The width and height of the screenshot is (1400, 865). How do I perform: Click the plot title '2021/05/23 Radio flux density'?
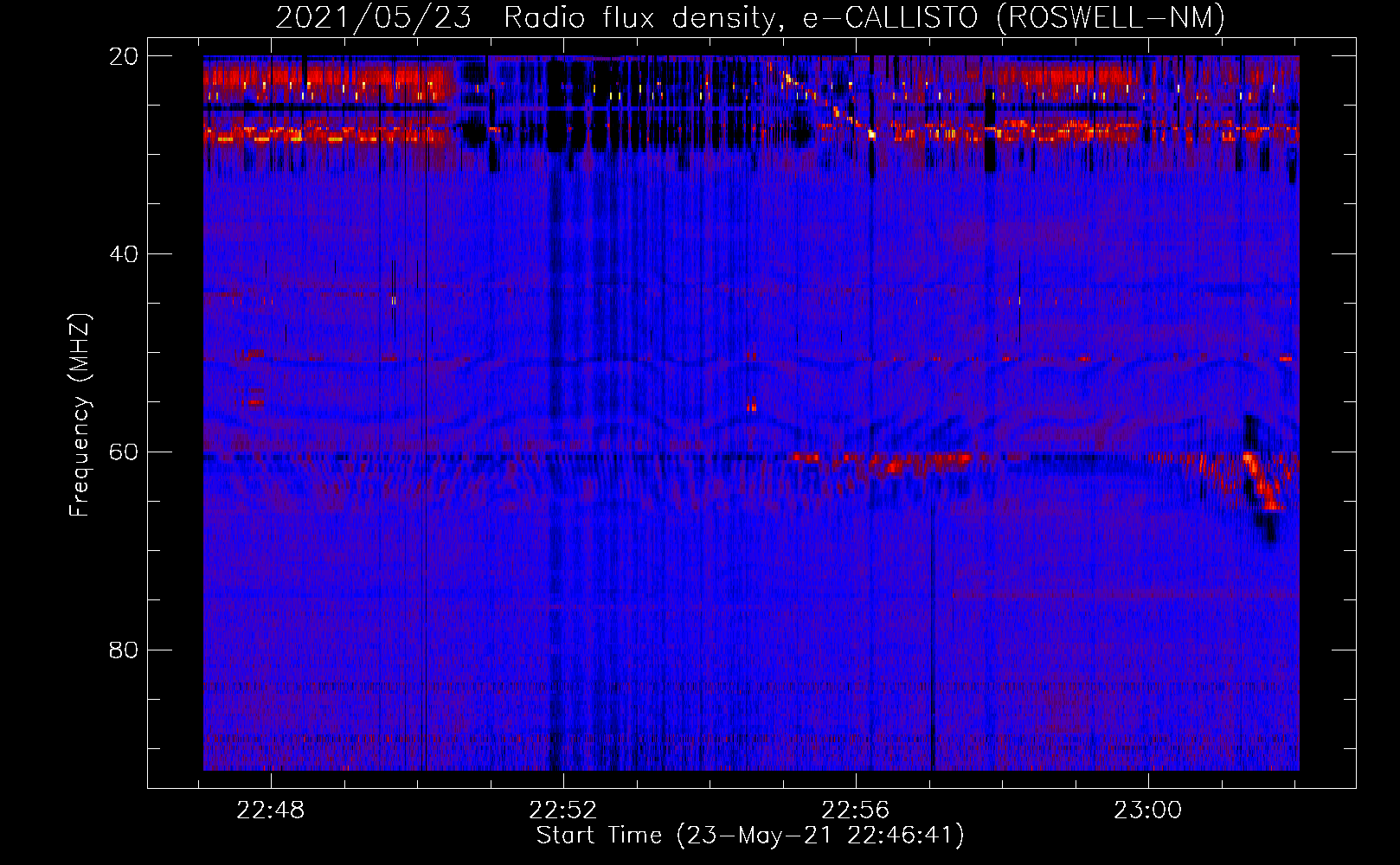(x=750, y=17)
